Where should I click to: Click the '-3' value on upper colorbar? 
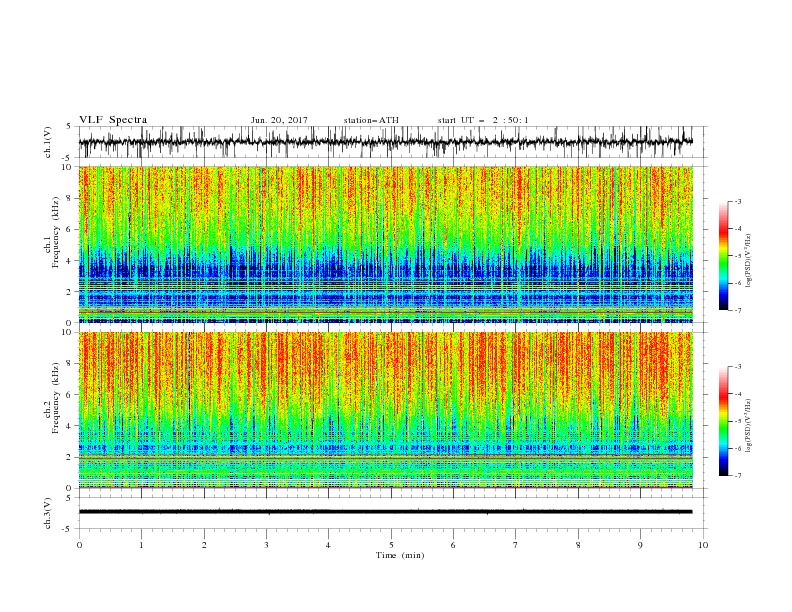(737, 201)
